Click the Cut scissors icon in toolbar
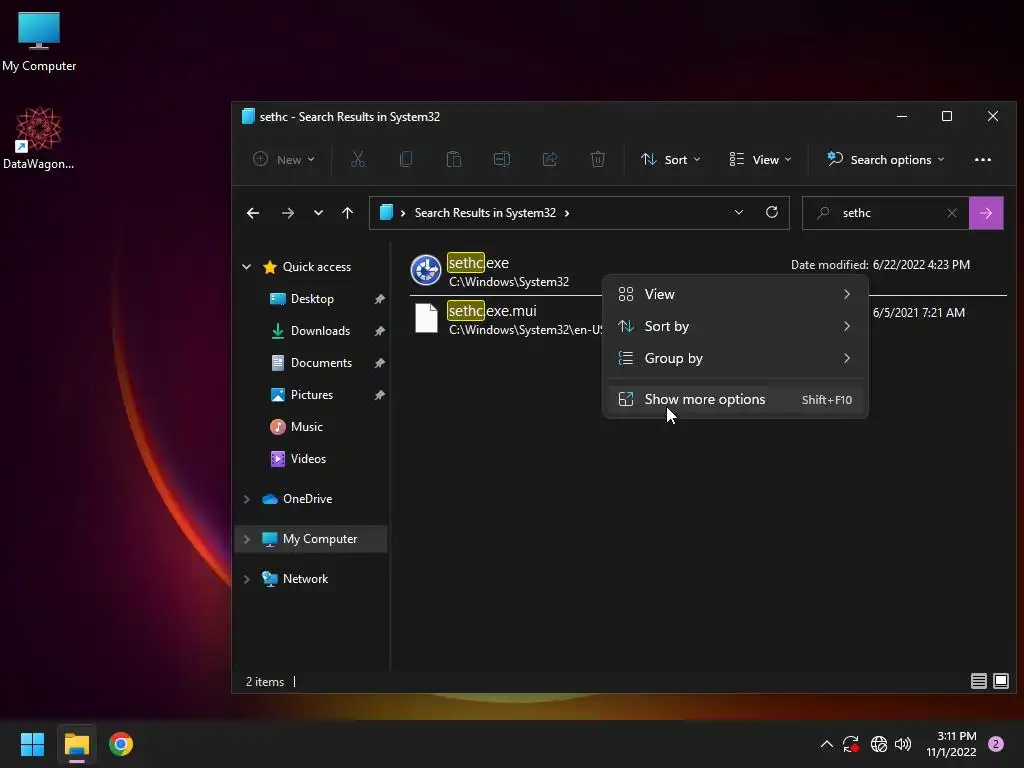Viewport: 1024px width, 768px height. coord(358,159)
